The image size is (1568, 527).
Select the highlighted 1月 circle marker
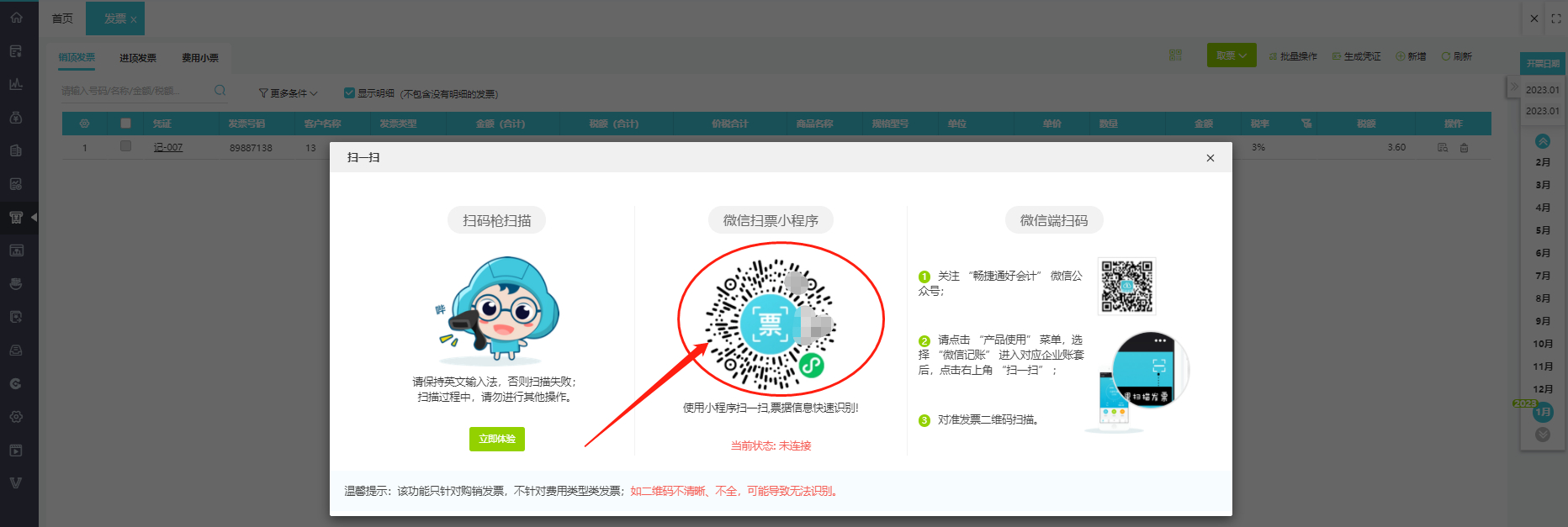pos(1543,412)
